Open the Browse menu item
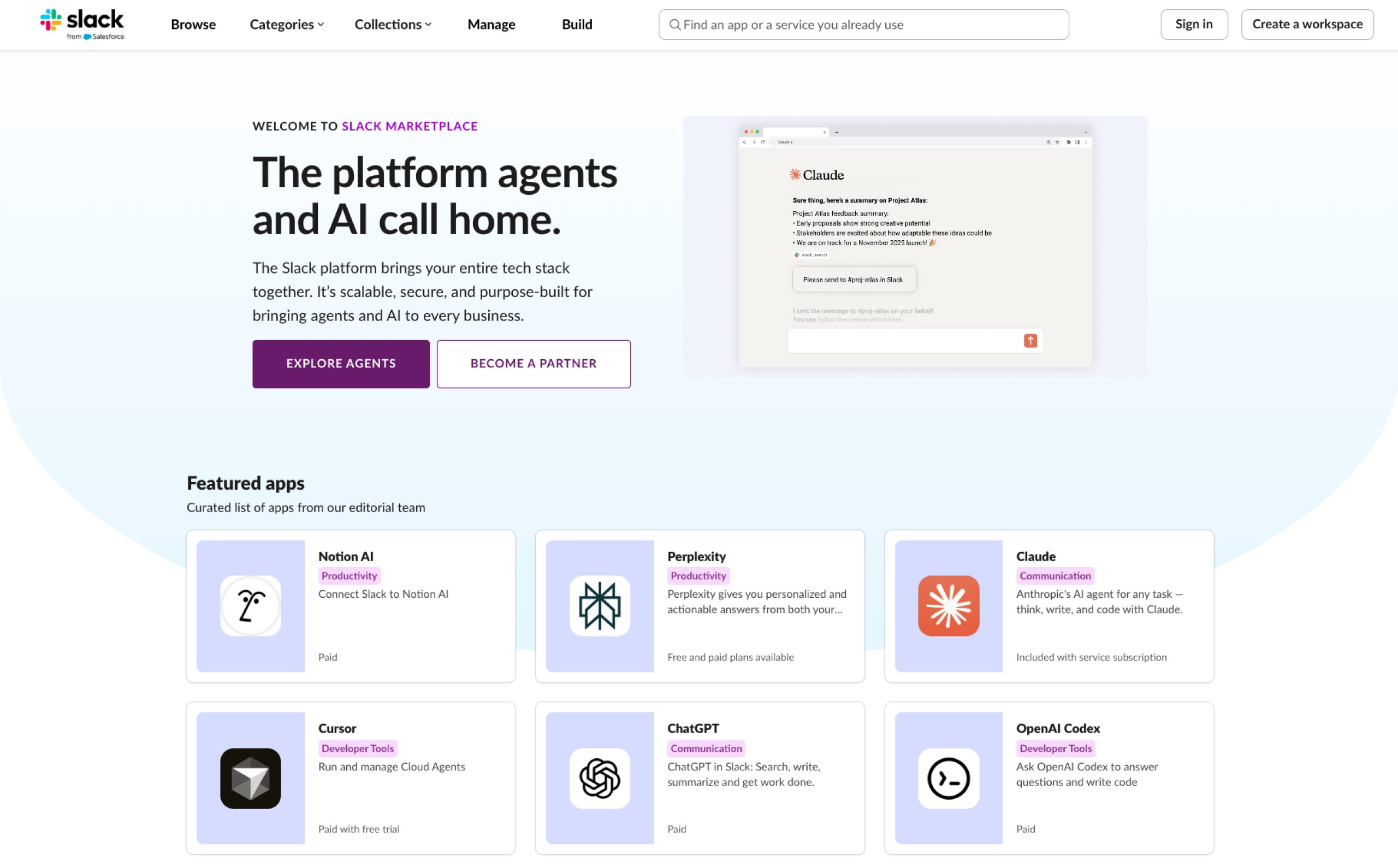1398x868 pixels. coord(193,25)
